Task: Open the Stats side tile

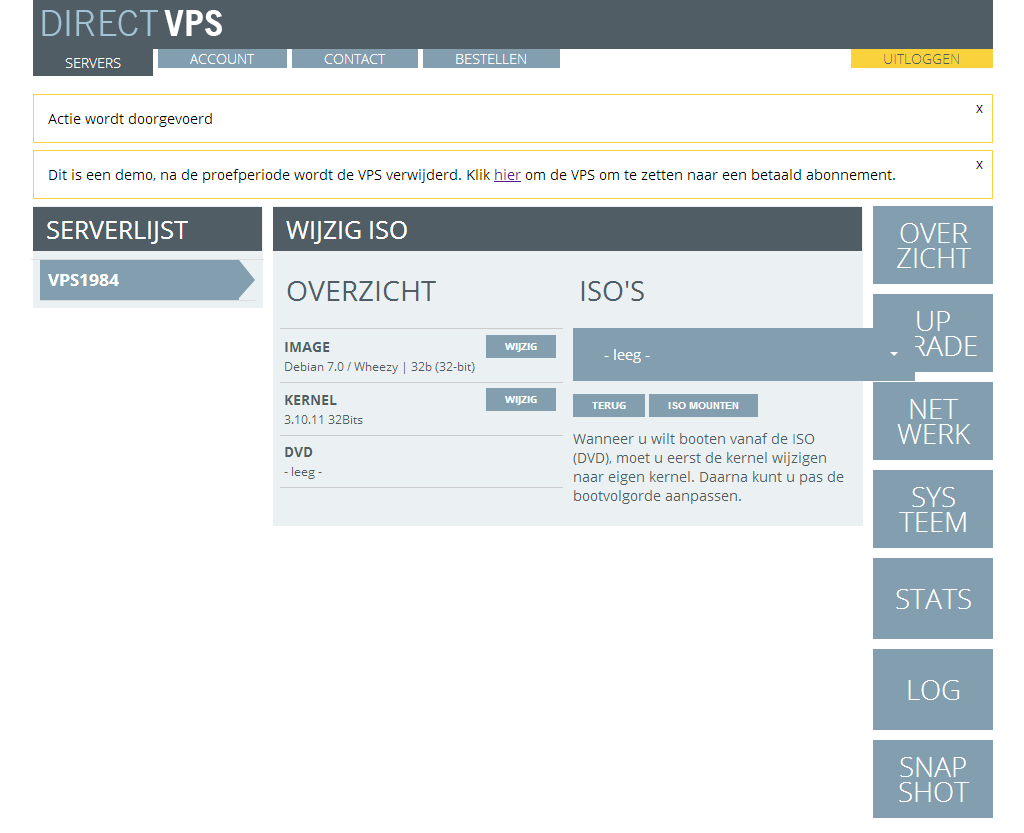Action: 932,598
